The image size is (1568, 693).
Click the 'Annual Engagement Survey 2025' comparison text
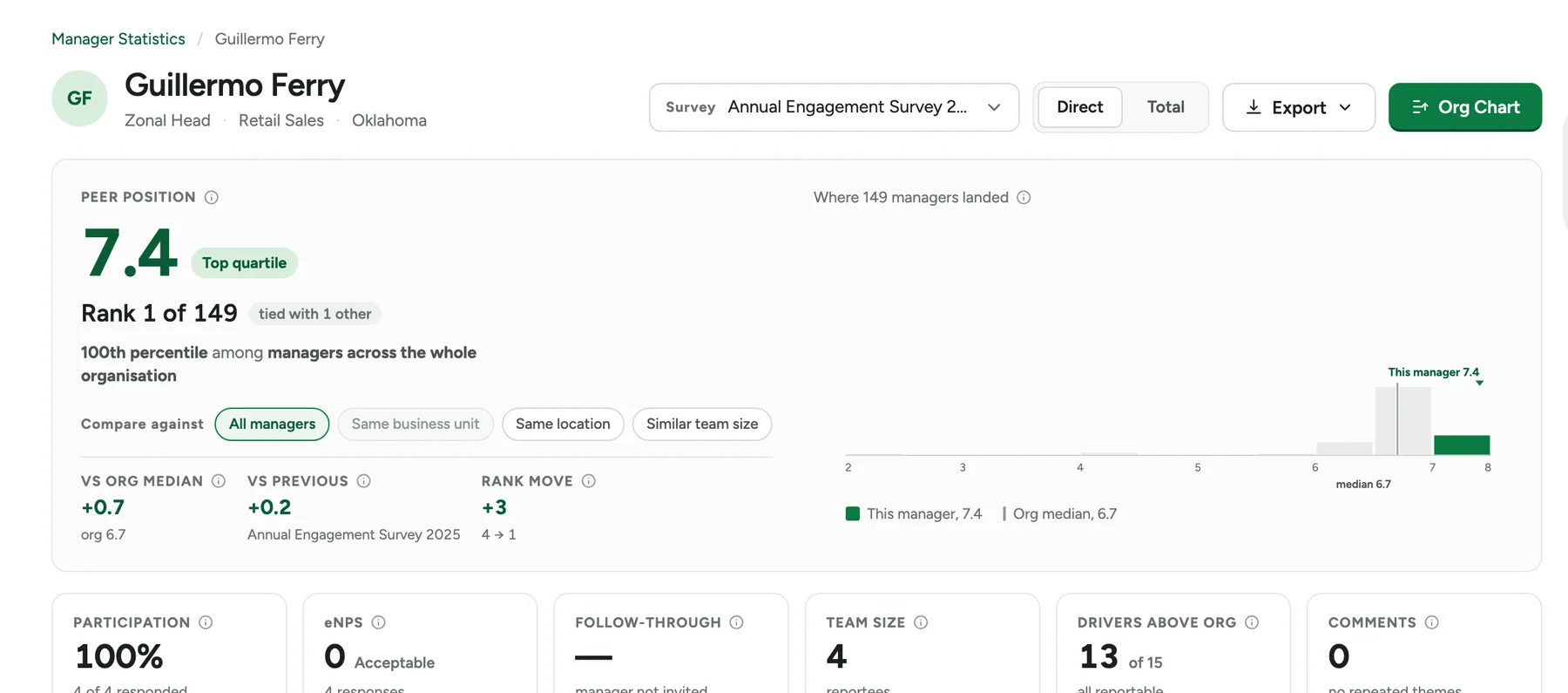tap(354, 534)
